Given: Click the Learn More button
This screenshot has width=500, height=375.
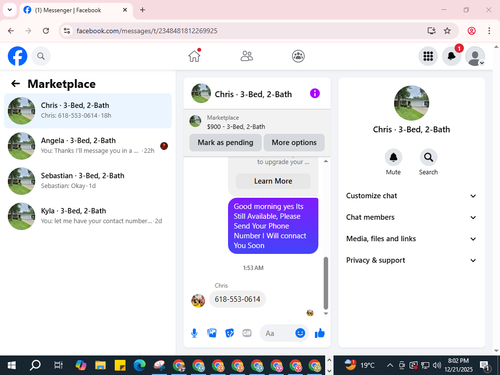Looking at the screenshot, I should (273, 181).
